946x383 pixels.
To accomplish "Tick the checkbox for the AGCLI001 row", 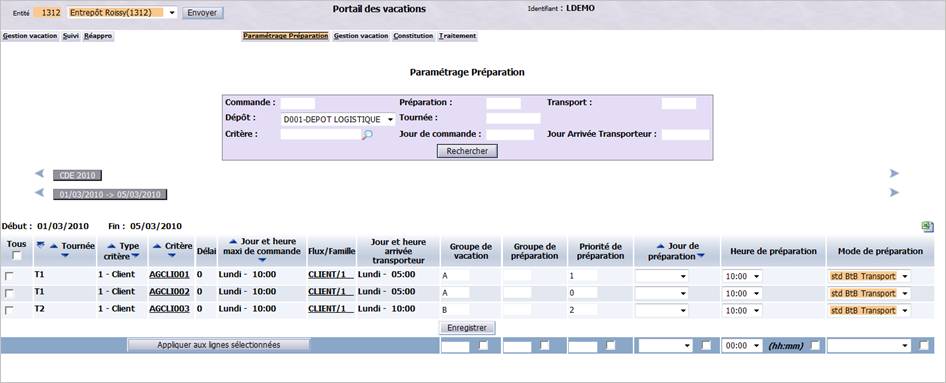I will point(8,276).
